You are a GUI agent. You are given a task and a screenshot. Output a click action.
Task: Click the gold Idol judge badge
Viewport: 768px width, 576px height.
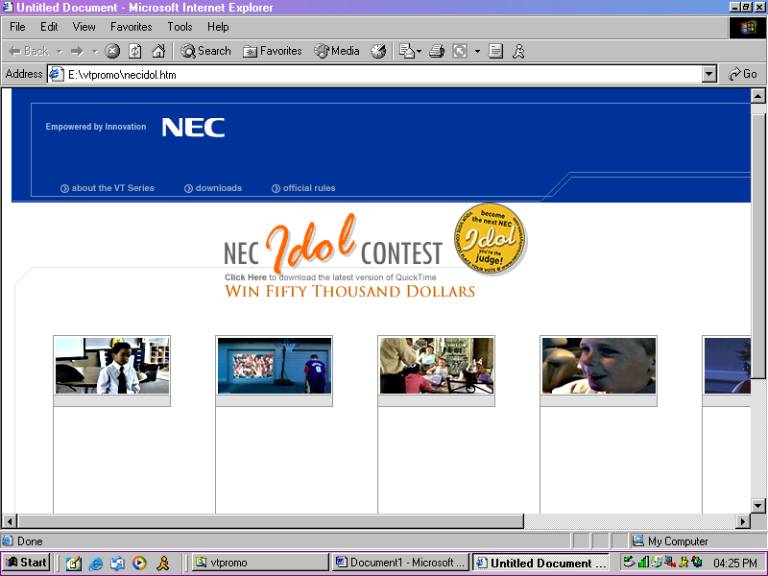point(490,239)
